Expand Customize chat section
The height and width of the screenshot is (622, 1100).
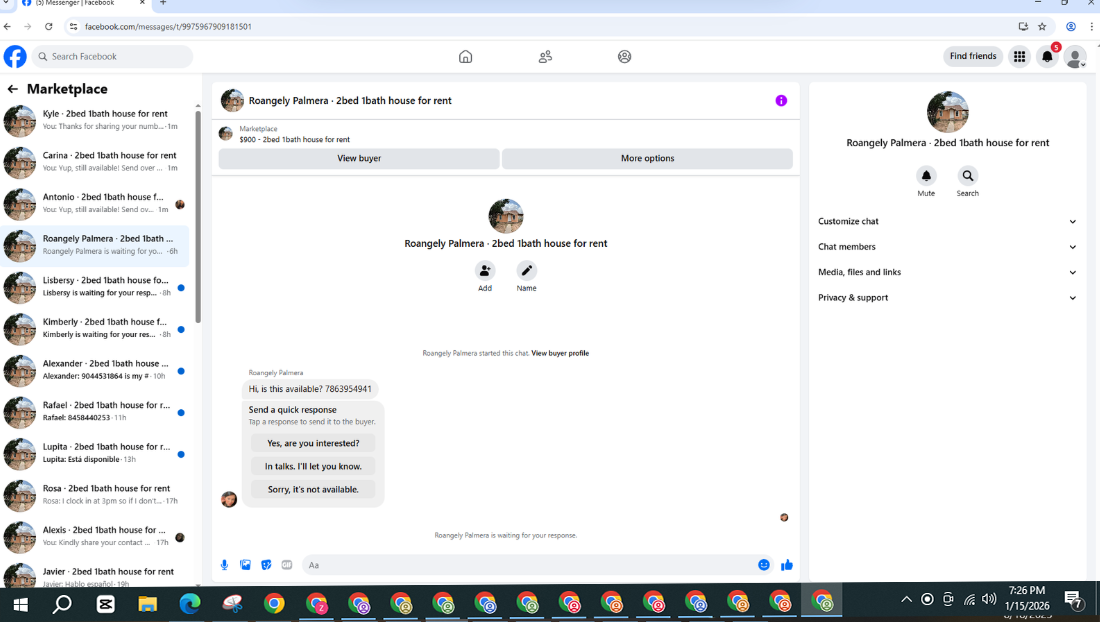(x=947, y=222)
